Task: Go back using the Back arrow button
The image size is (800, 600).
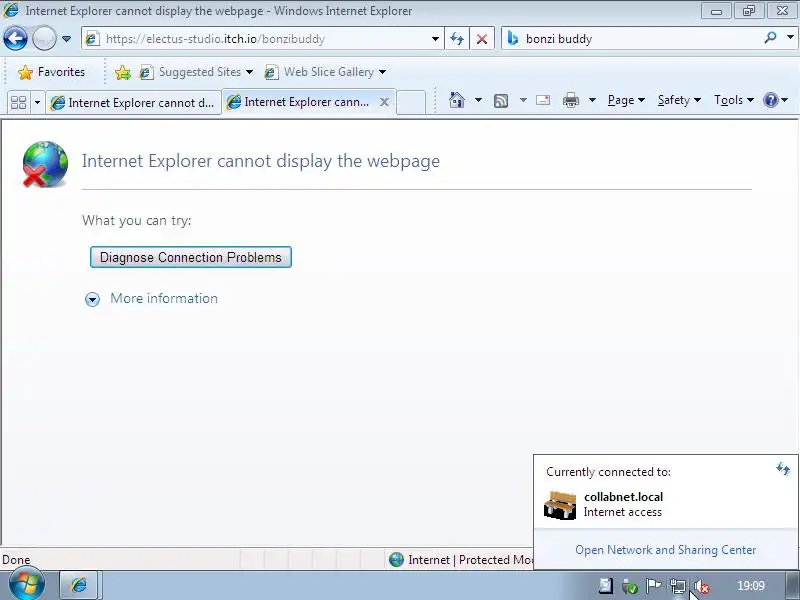Action: [x=15, y=38]
